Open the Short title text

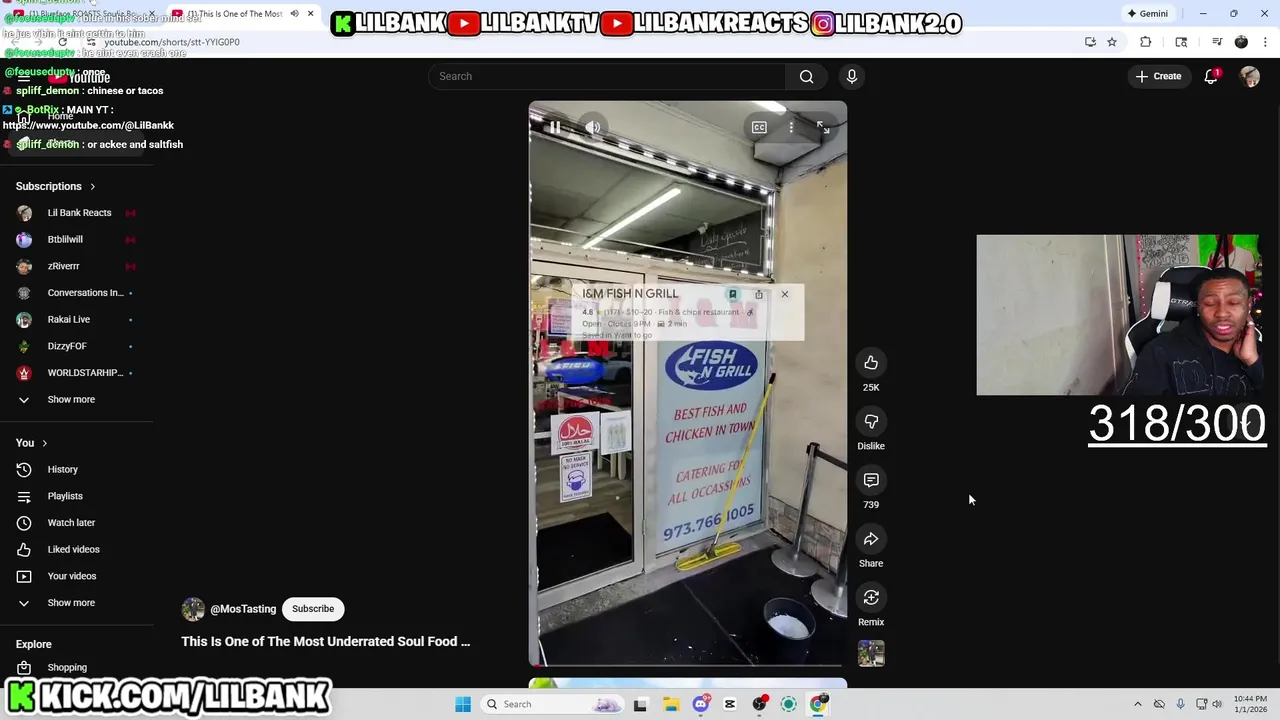pos(325,642)
